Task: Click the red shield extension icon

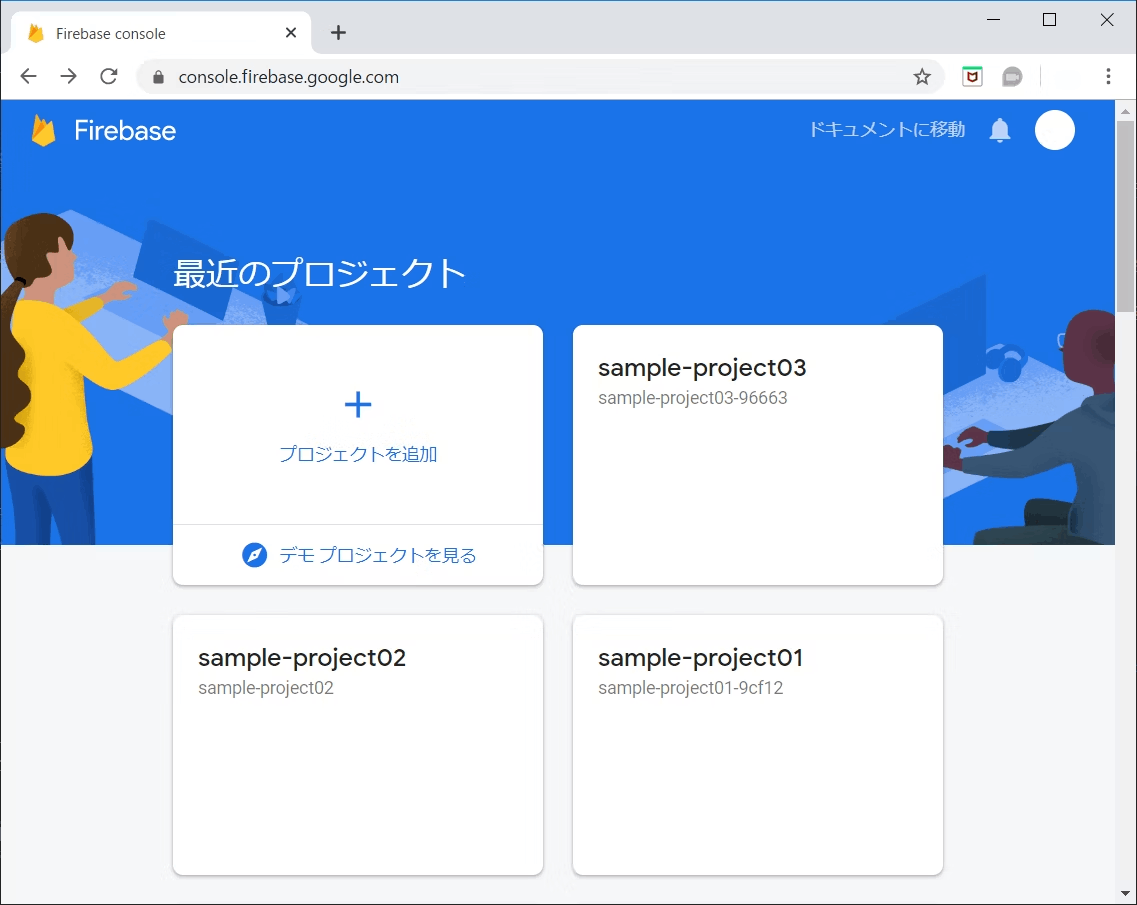Action: [972, 76]
